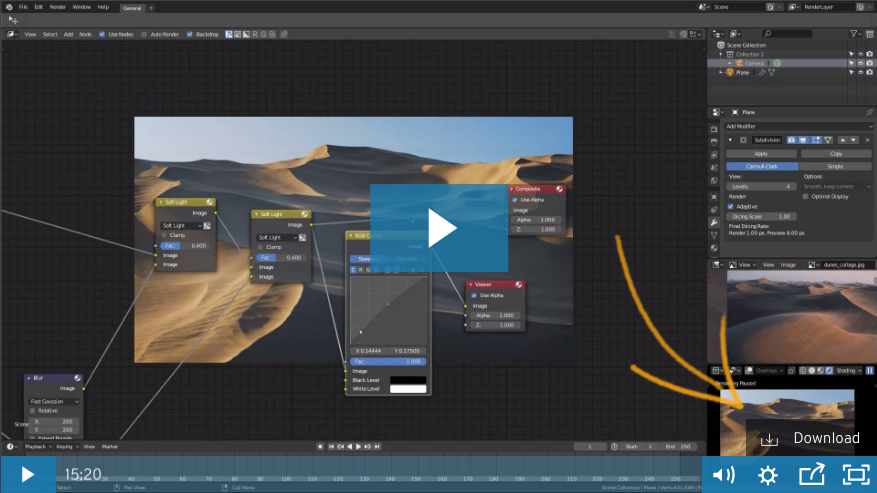This screenshot has width=877, height=493.
Task: Remove Subdivision modifier with X icon
Action: click(867, 140)
